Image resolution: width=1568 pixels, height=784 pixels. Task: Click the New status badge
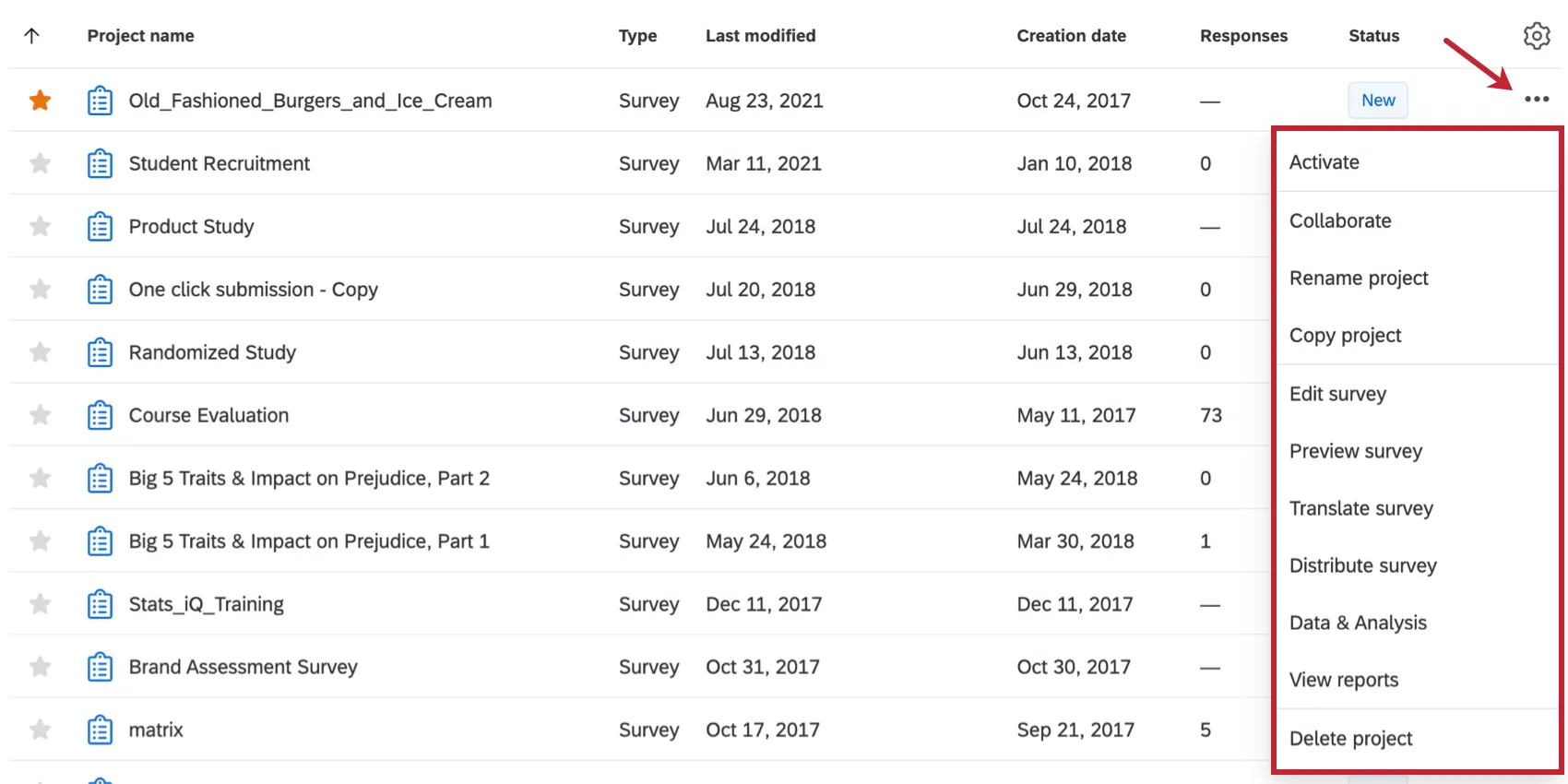coord(1377,100)
